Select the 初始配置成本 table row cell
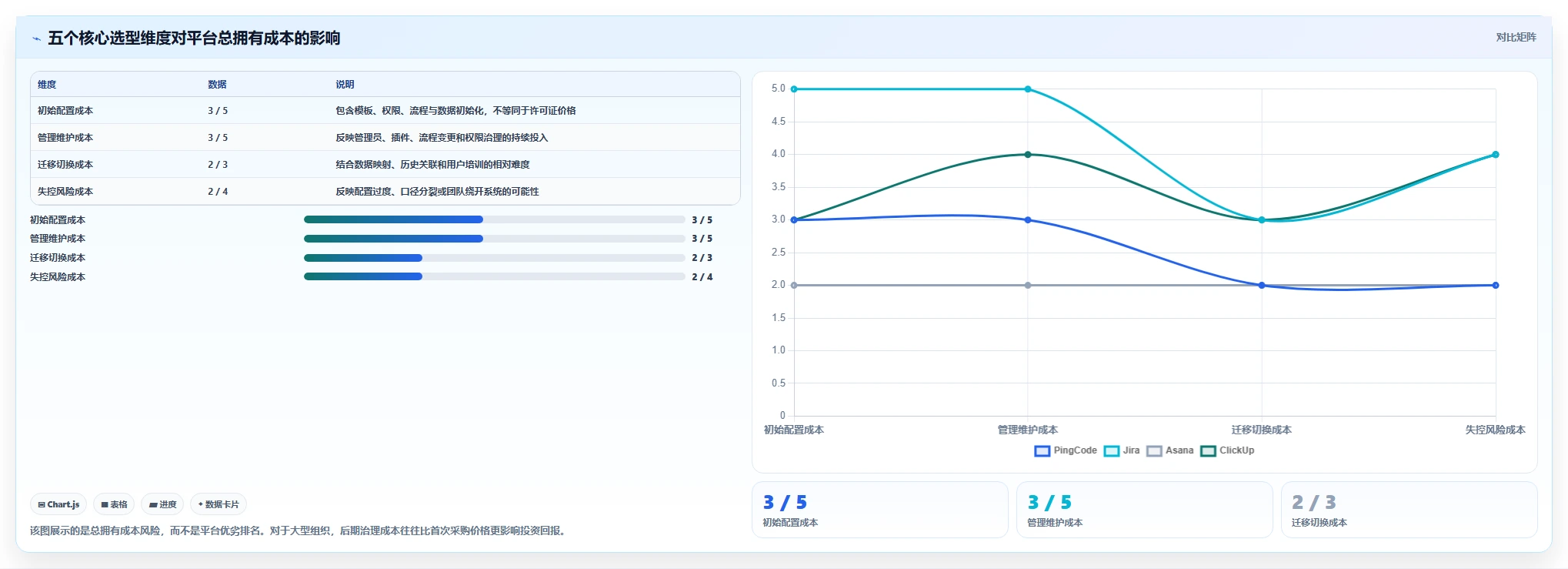The height and width of the screenshot is (569, 1568). [x=65, y=111]
